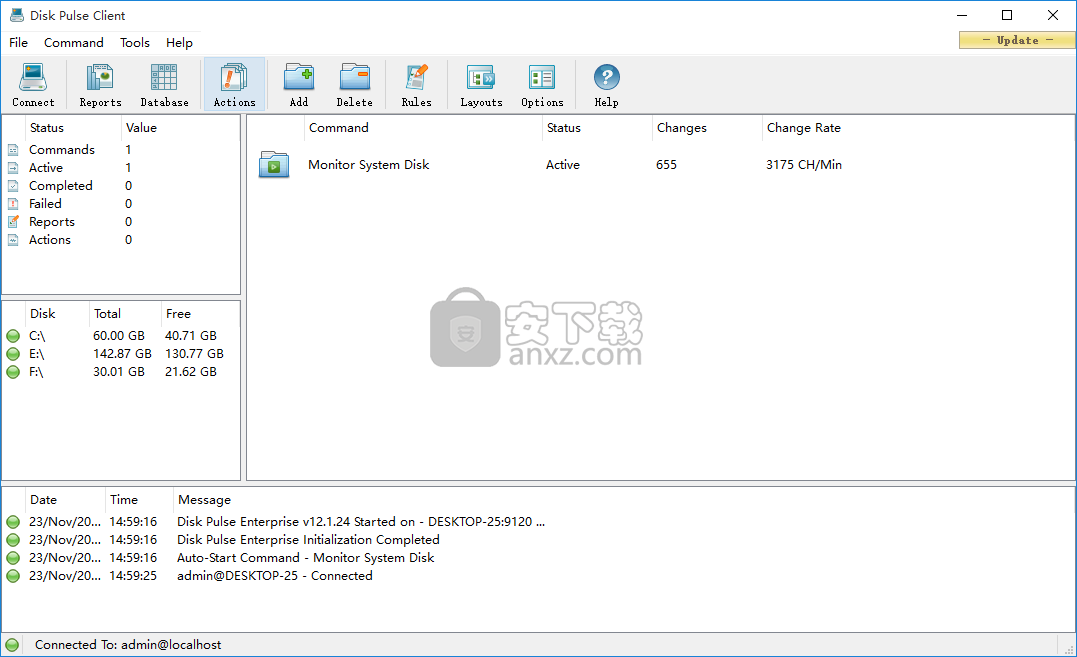
Task: Click the 3175 CH/Min change rate value
Action: pos(804,165)
